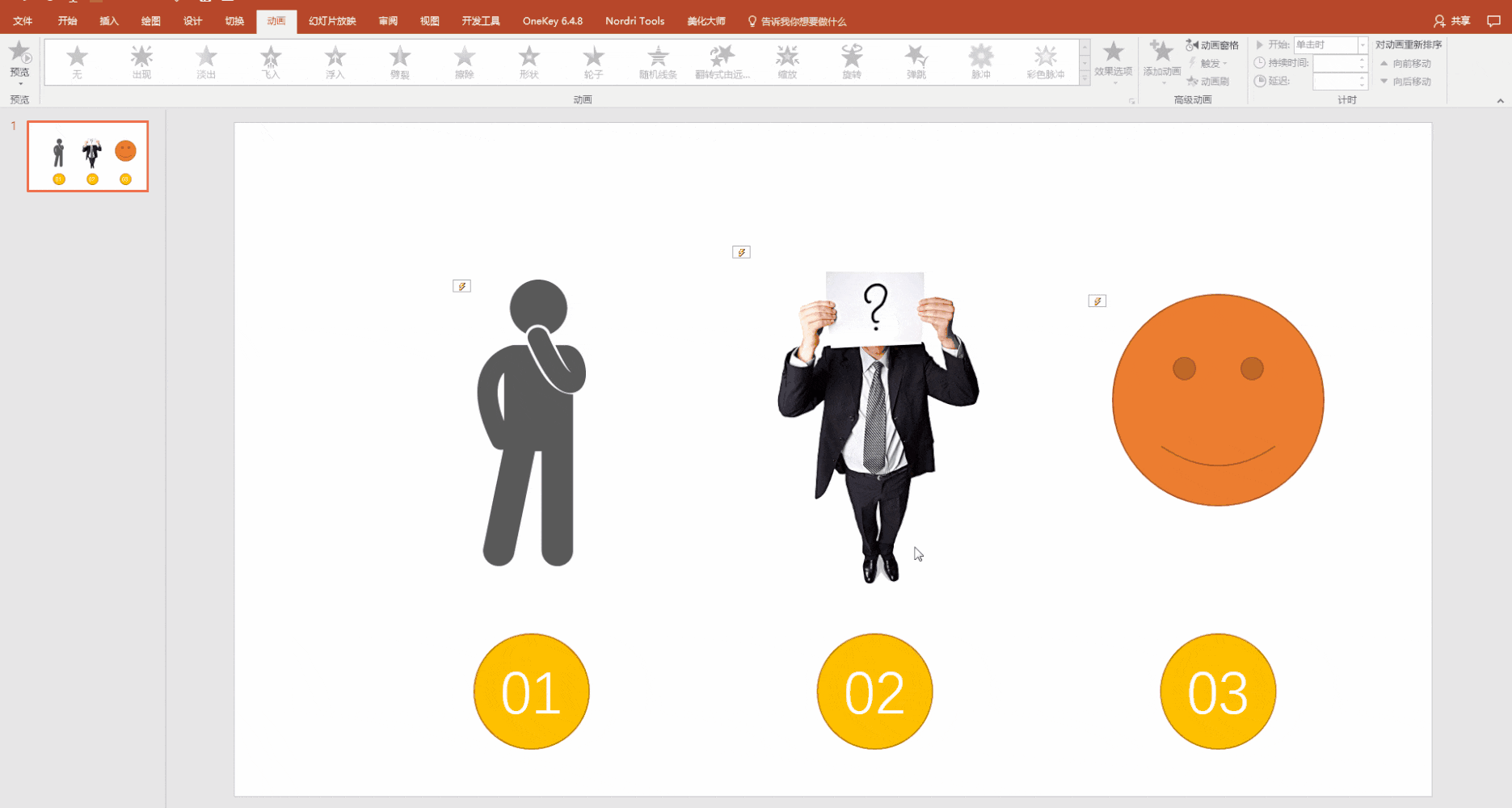1512x808 pixels.
Task: Choose the 缩放 zoom animation
Action: (787, 61)
